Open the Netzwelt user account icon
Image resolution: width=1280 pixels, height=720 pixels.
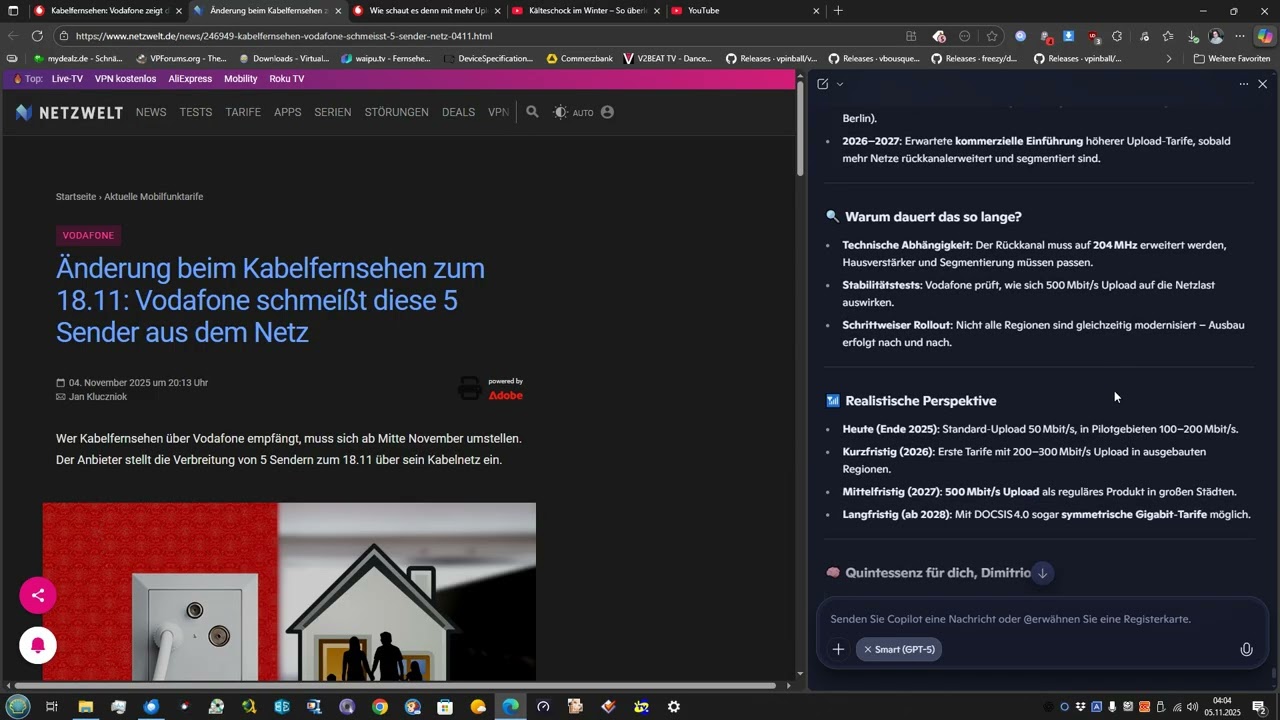607,112
